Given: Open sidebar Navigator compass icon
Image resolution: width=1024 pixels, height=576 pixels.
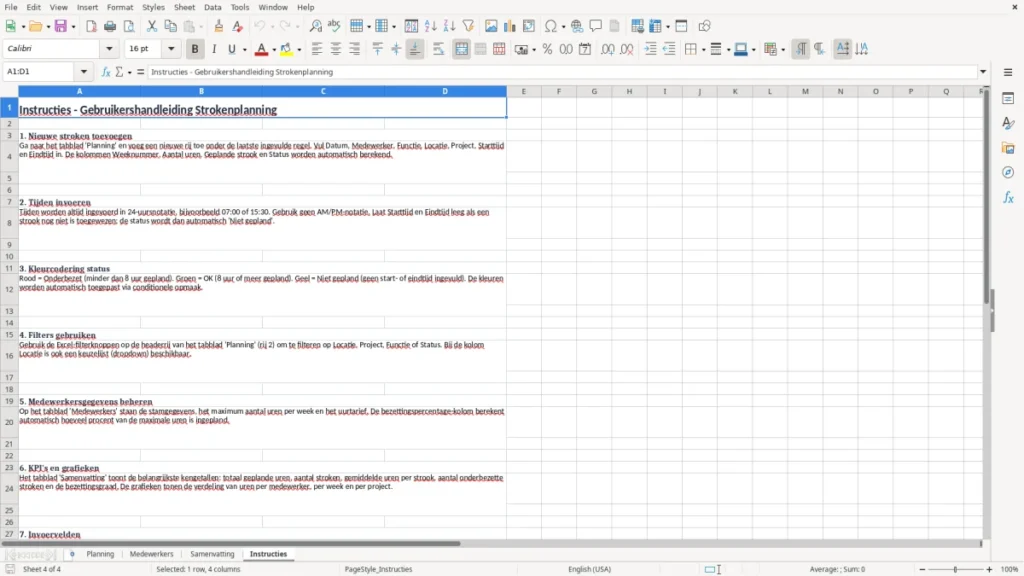Looking at the screenshot, I should point(1008,172).
